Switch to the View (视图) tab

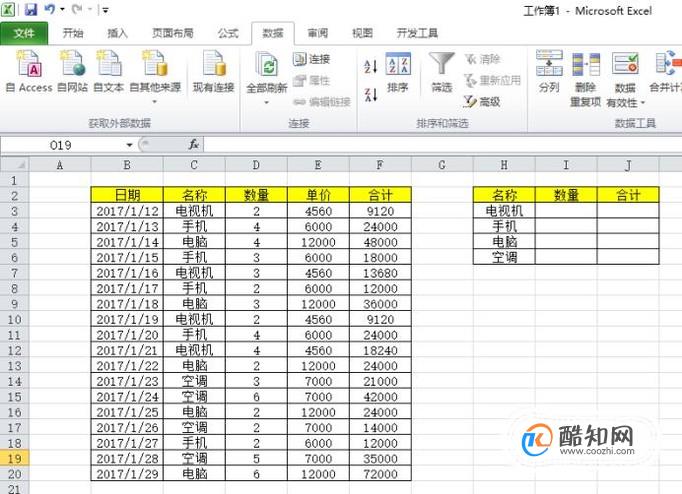click(362, 33)
